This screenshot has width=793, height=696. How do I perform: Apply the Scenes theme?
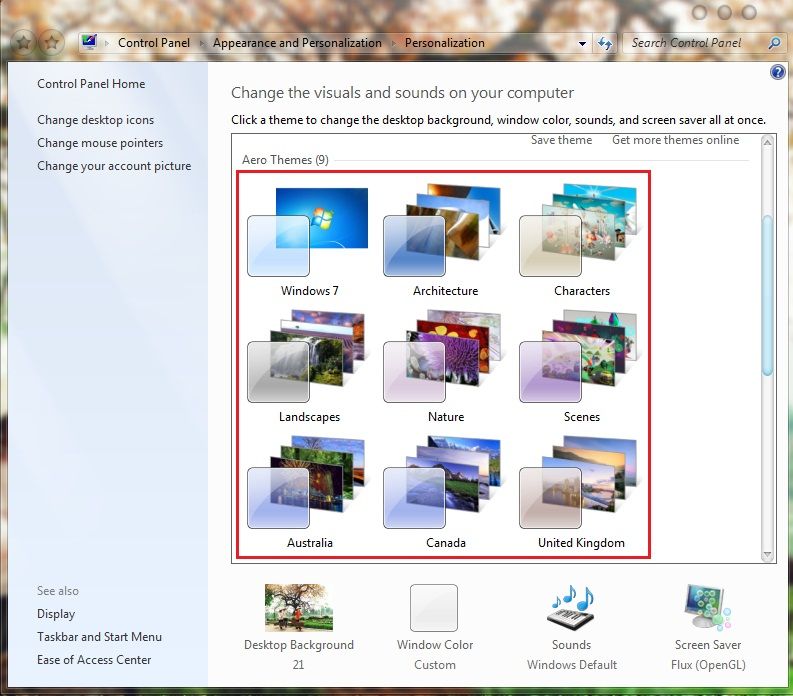point(581,367)
